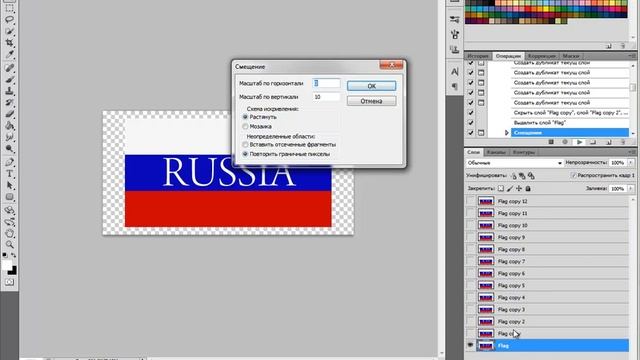
Task: Click the Actions panel scrollbar thumb
Action: [633, 87]
